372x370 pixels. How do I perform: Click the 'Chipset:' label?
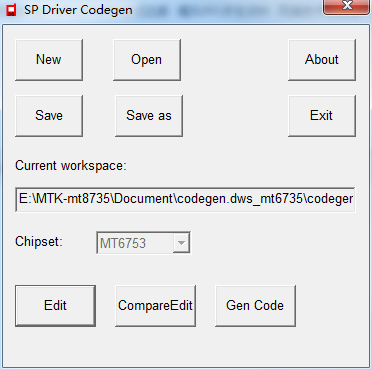pos(39,242)
